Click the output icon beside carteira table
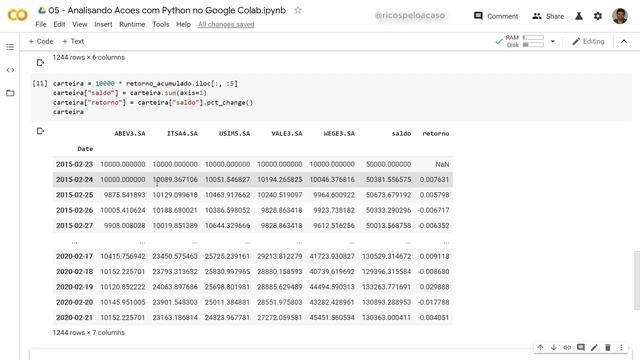The width and height of the screenshot is (640, 360). pyautogui.click(x=40, y=131)
